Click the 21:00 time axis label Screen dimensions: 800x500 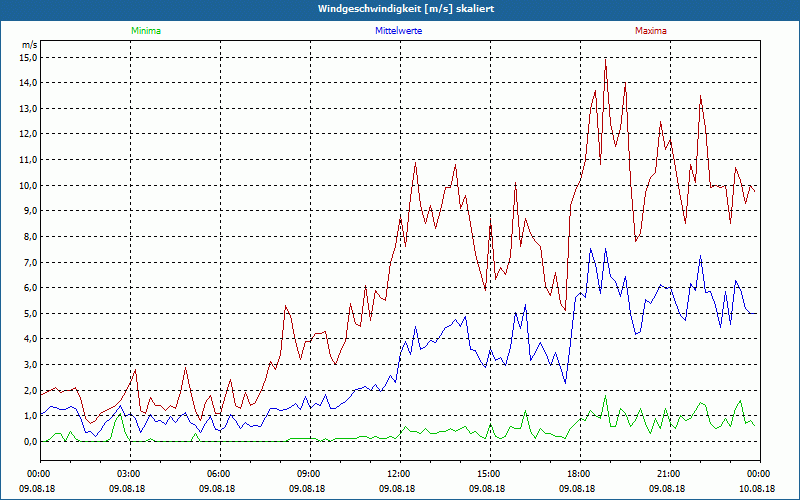click(x=670, y=474)
